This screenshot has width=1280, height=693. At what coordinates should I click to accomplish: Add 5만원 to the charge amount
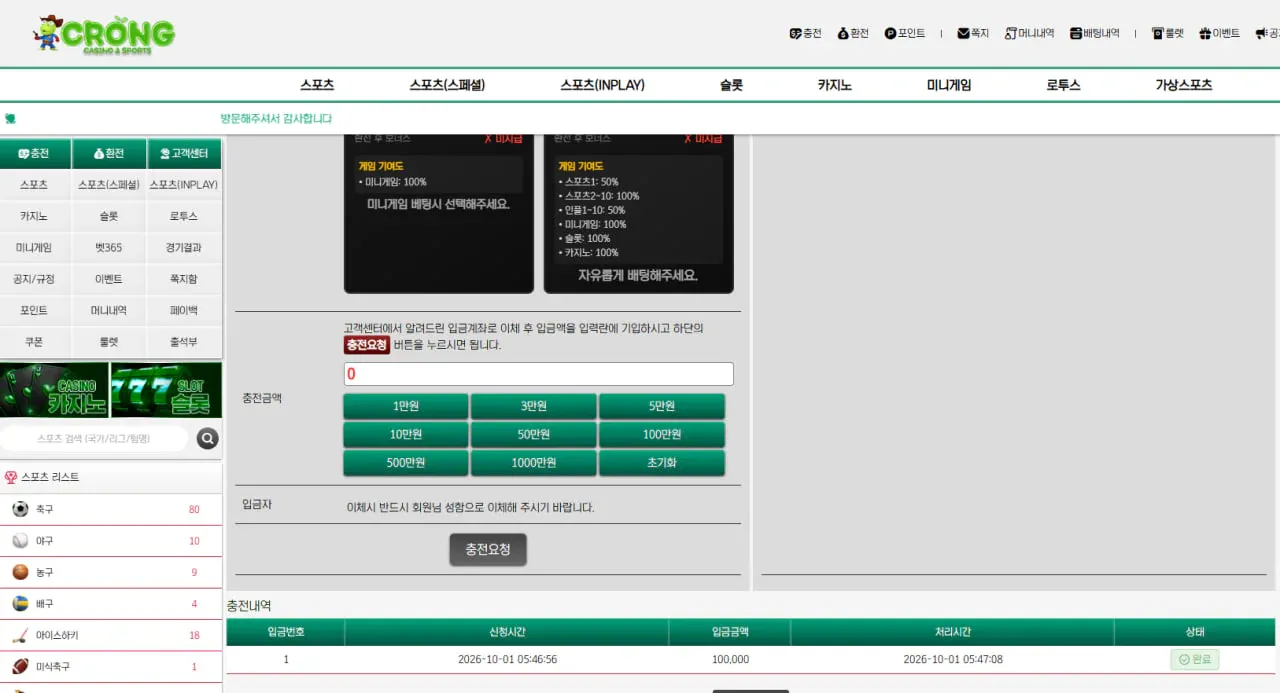(662, 406)
